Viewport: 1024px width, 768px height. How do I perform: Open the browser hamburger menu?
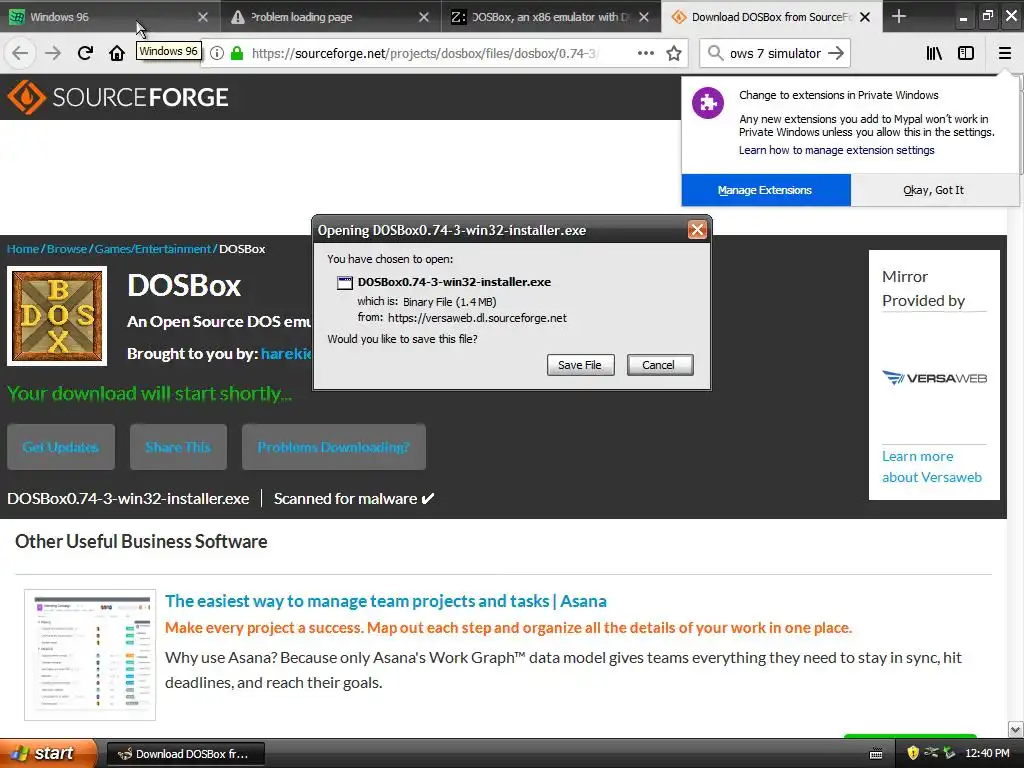coord(1004,54)
